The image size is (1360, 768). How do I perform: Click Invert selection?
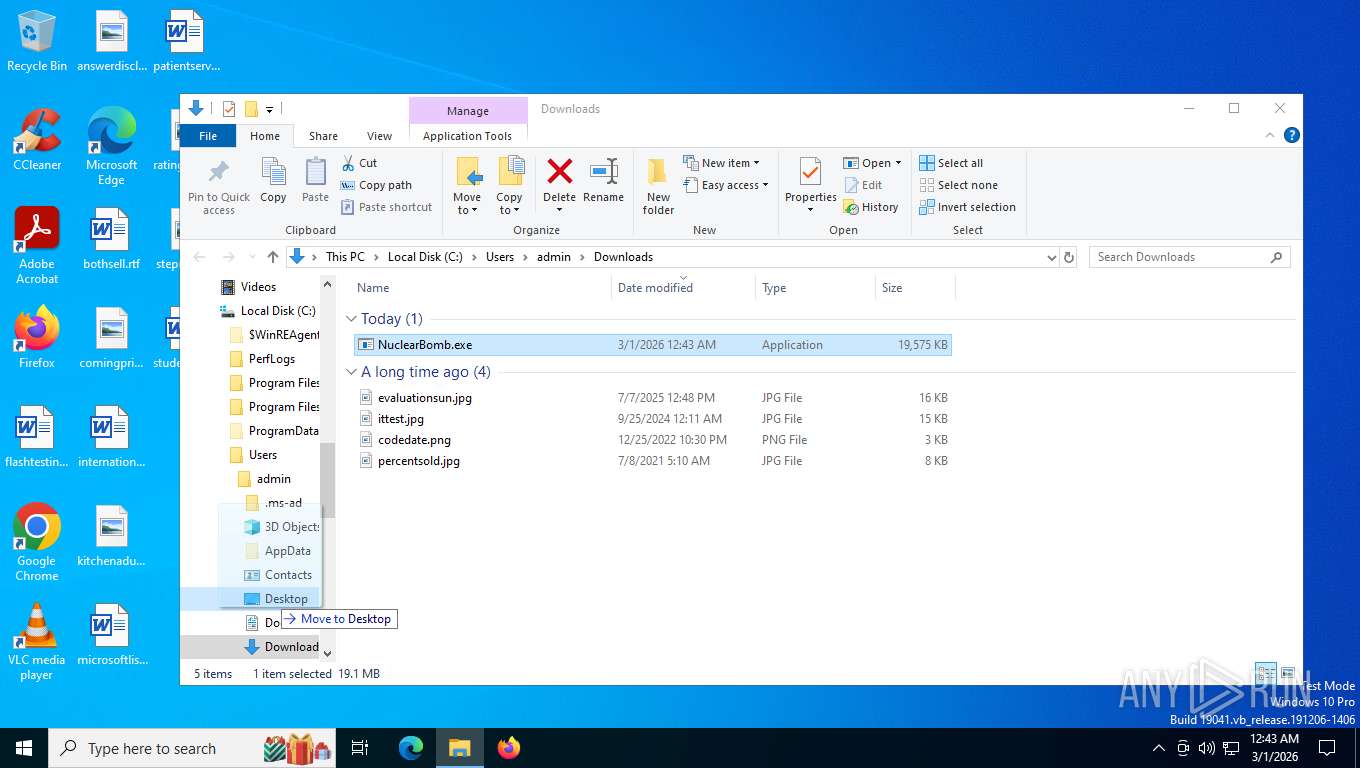click(967, 207)
